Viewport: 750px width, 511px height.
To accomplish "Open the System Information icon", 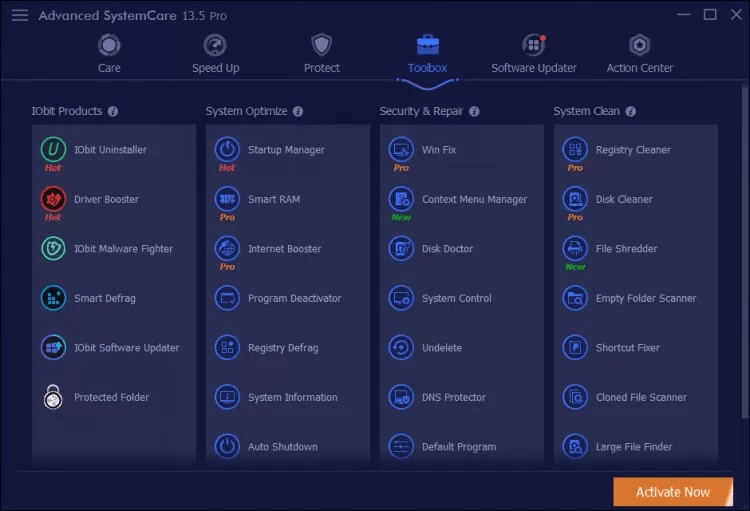I will click(x=227, y=397).
